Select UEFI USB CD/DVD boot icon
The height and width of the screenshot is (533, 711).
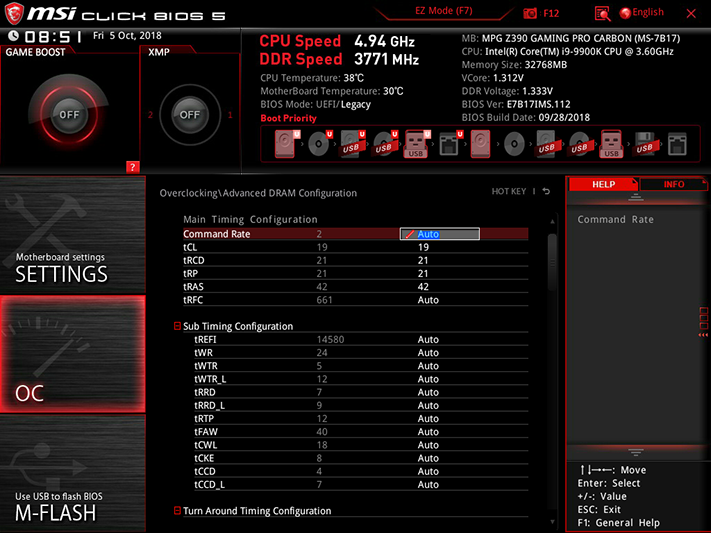pos(385,144)
